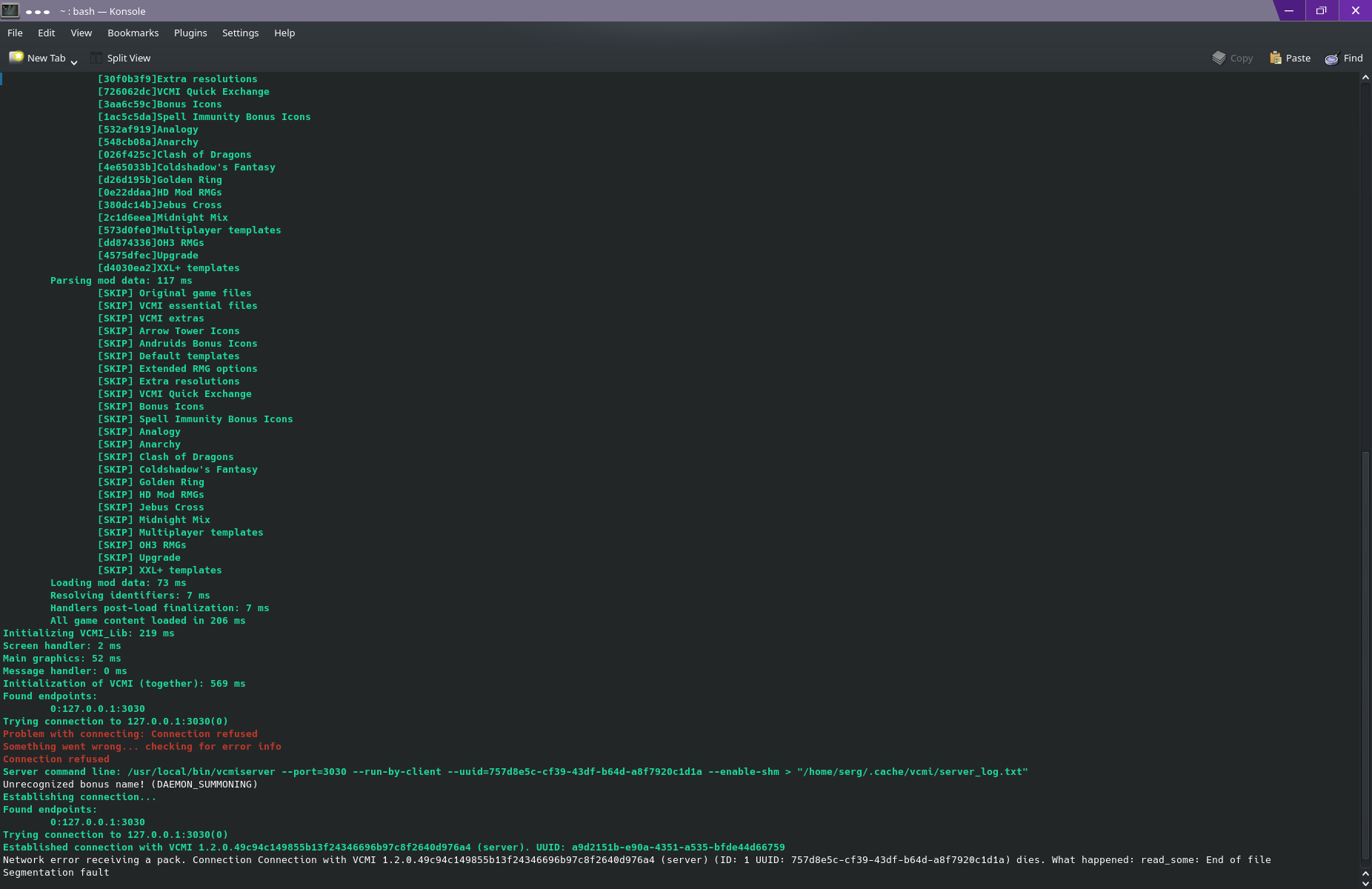Click '[SKIP] Arrow Tower Icons' line
1372x889 pixels.
(169, 331)
